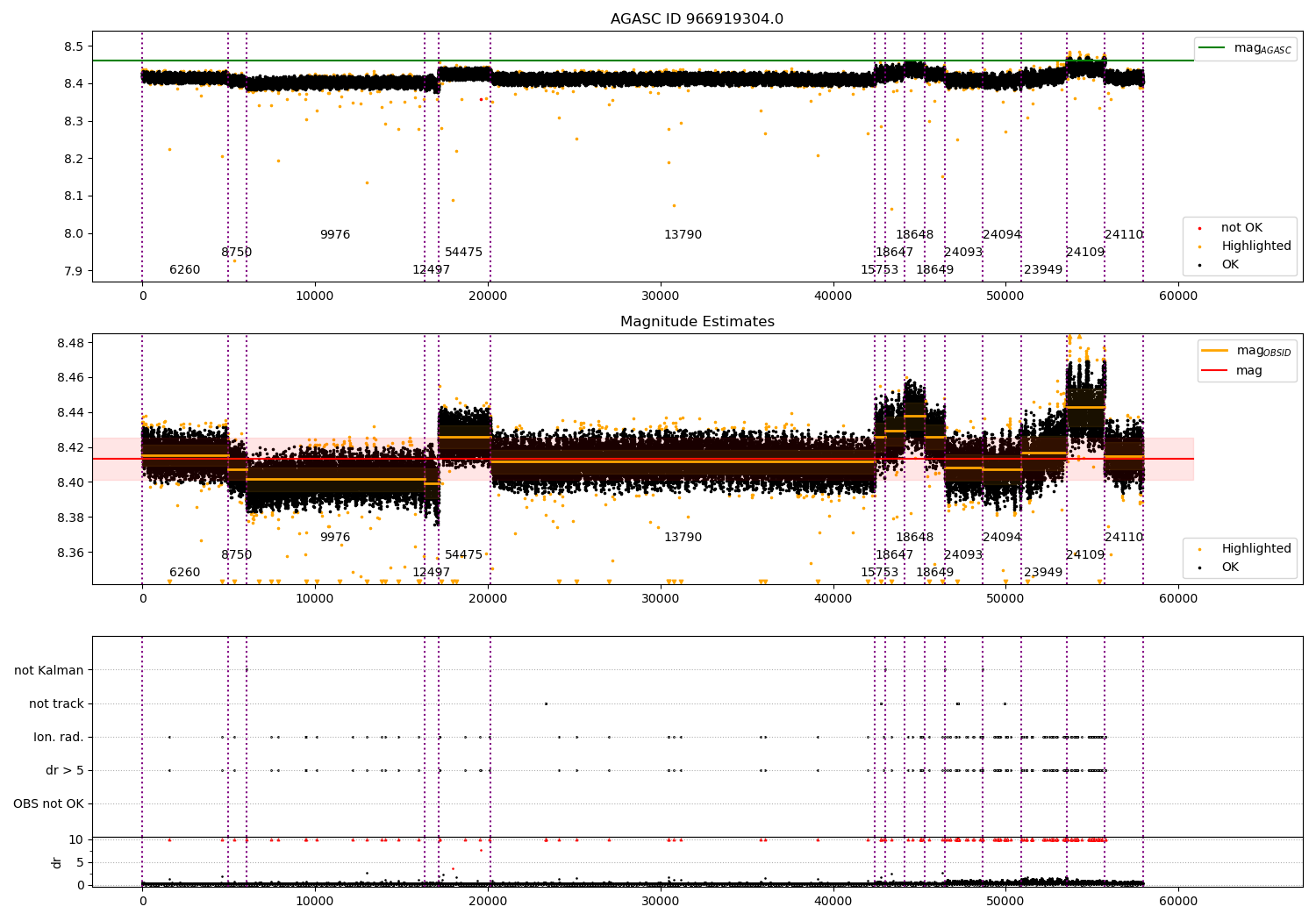Click the rotated 'dr' axis label at bottom
Image resolution: width=1316 pixels, height=921 pixels.
[57, 862]
